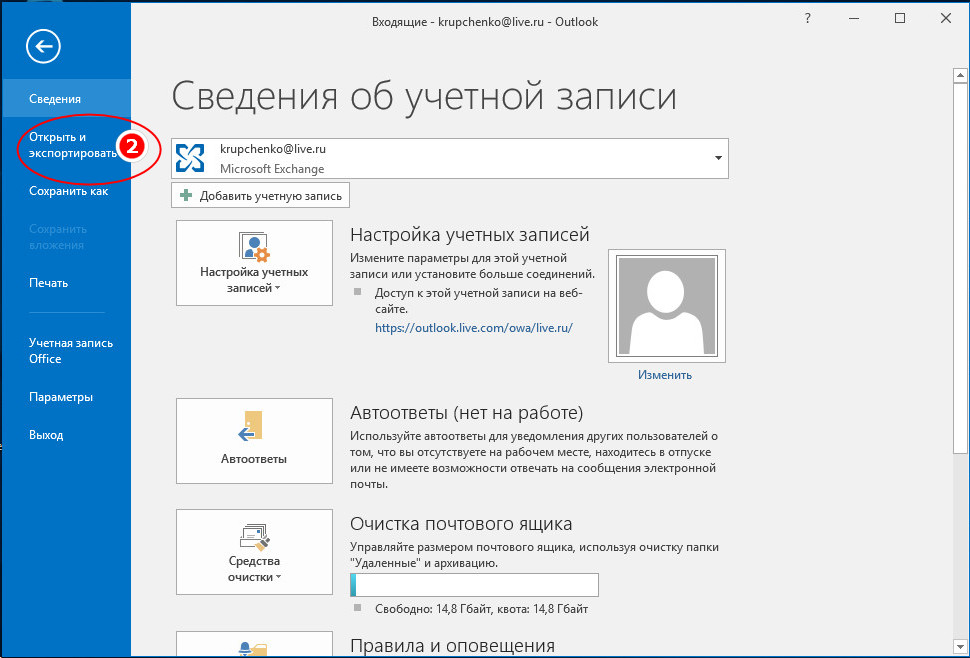The width and height of the screenshot is (970, 658).
Task: Click the Изменить link under the photo
Action: tap(665, 375)
